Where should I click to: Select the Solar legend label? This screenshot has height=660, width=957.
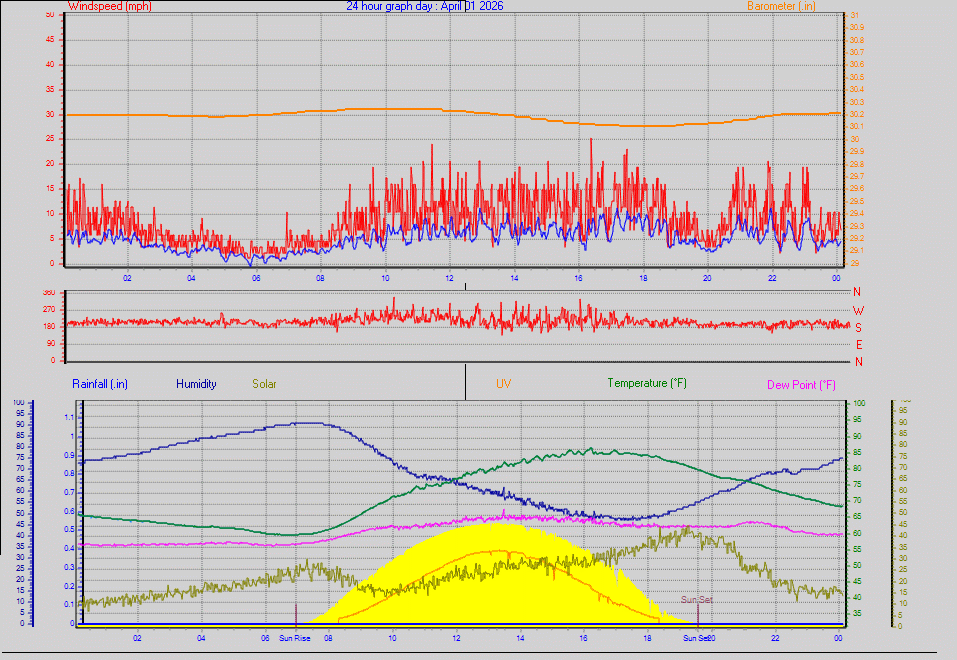point(264,384)
